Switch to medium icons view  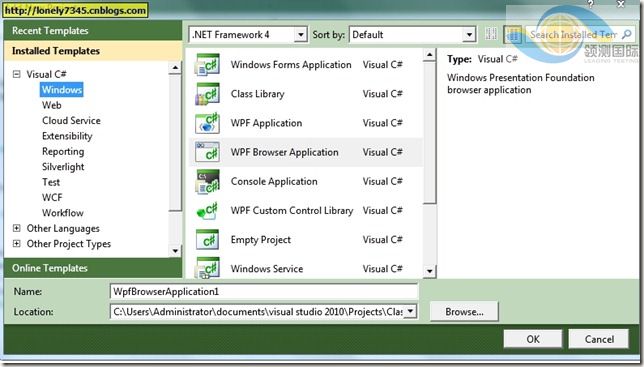513,34
